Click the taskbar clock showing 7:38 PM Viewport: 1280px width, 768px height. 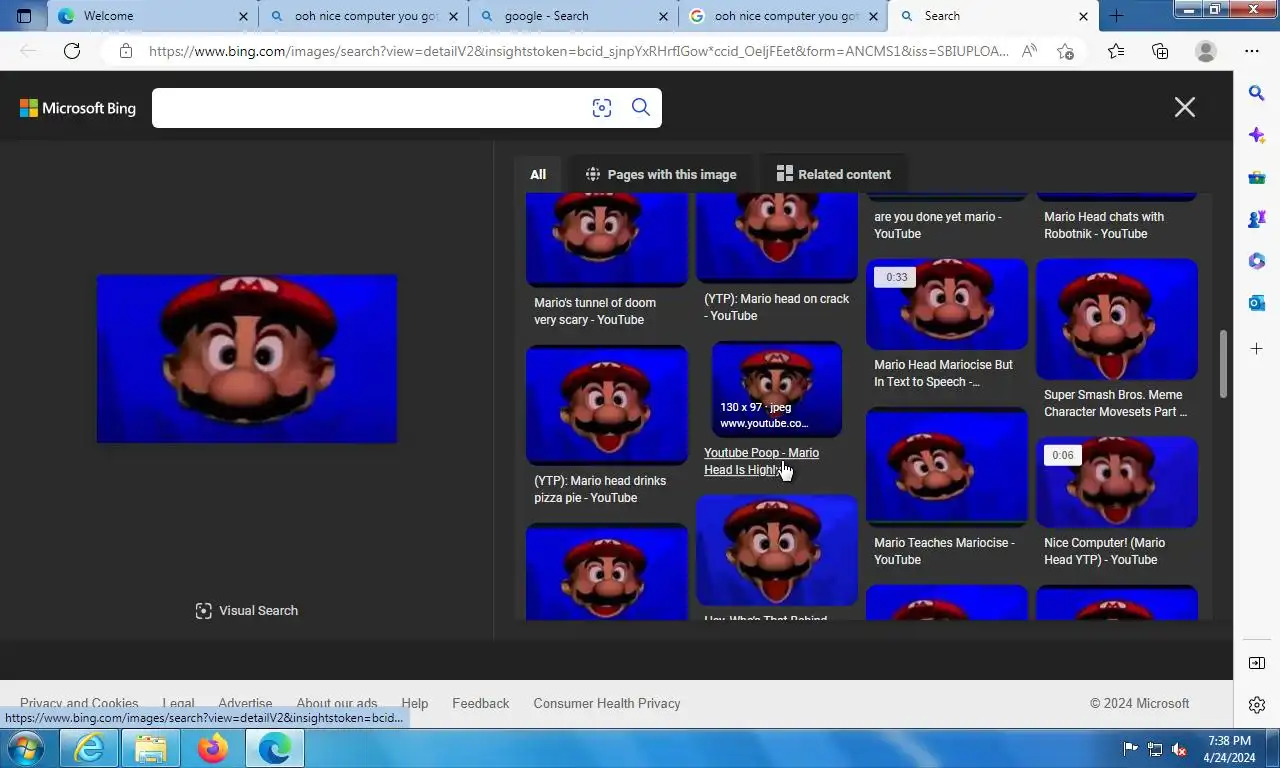(x=1229, y=749)
